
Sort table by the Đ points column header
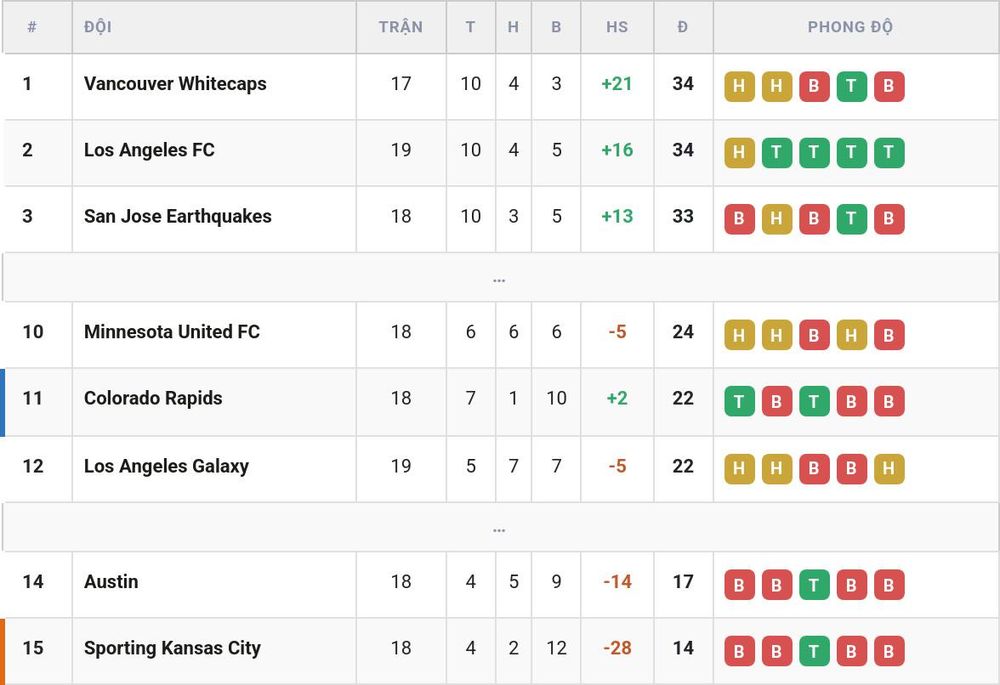coord(682,27)
